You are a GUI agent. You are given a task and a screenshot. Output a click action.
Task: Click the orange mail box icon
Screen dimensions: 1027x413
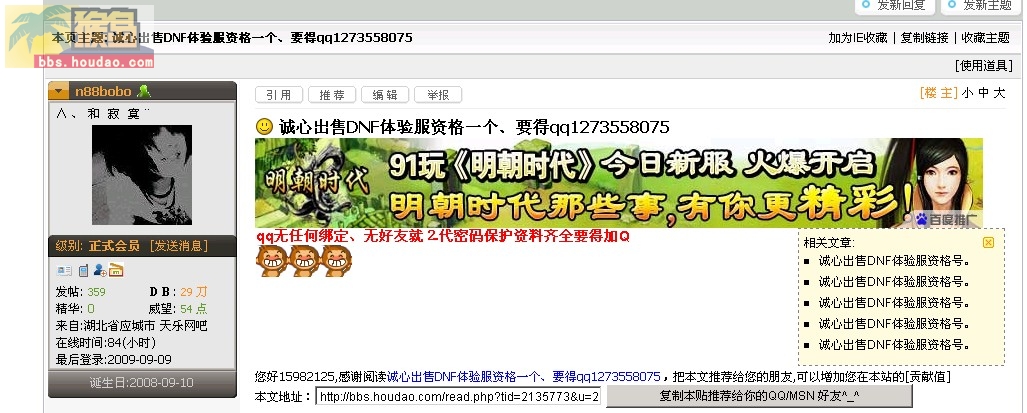[x=116, y=270]
